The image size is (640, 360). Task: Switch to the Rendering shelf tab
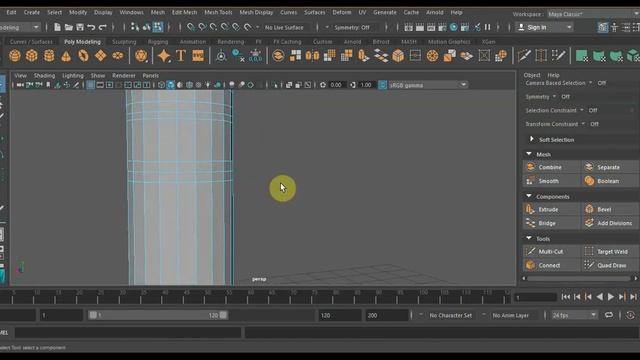[231, 42]
